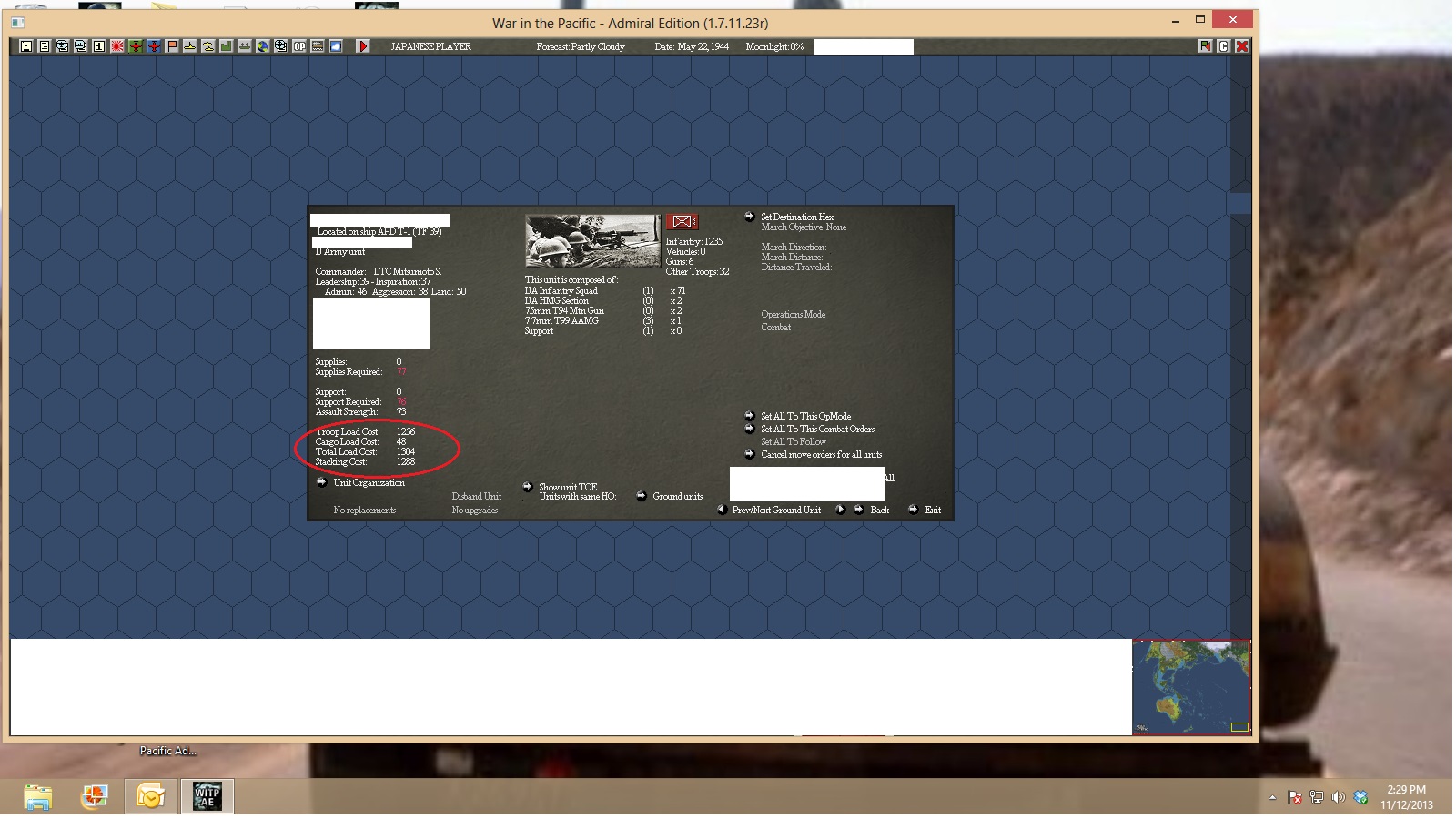Click the Japanese rising sun flag icon
The height and width of the screenshot is (819, 1456).
(117, 46)
